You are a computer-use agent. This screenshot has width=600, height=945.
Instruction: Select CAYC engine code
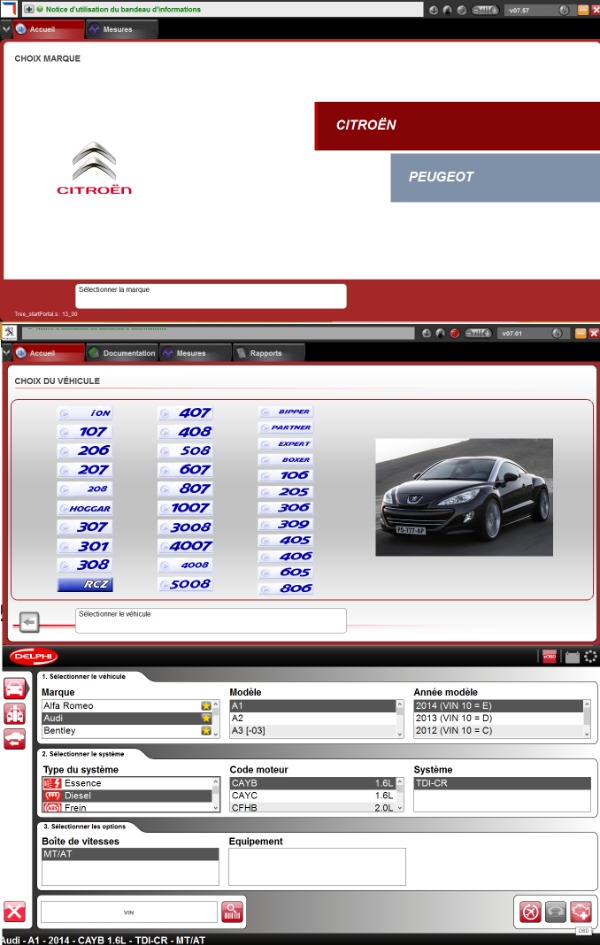tap(312, 796)
